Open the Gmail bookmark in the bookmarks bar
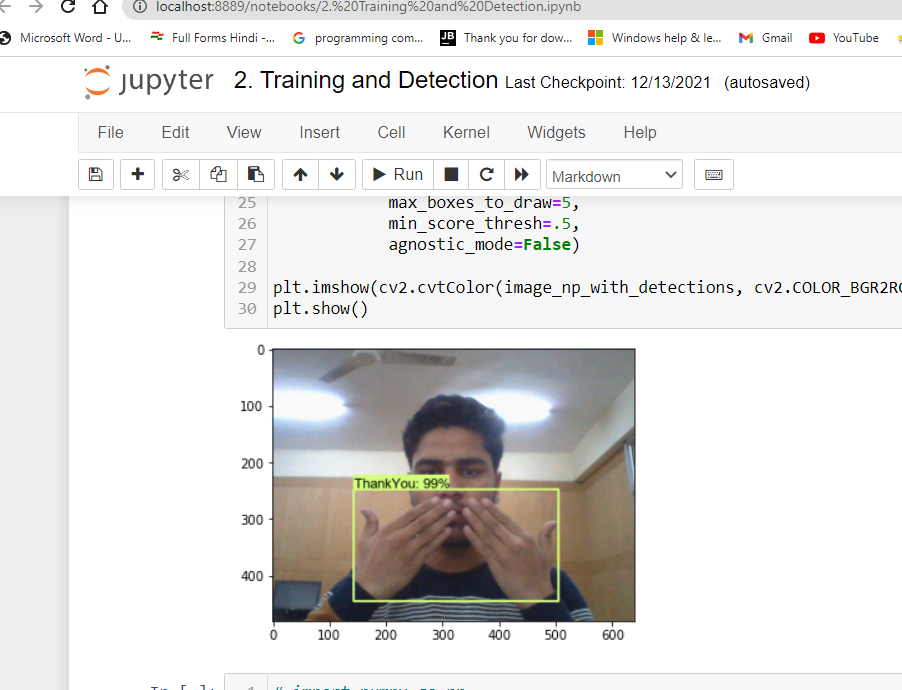The image size is (902, 690). tap(765, 37)
